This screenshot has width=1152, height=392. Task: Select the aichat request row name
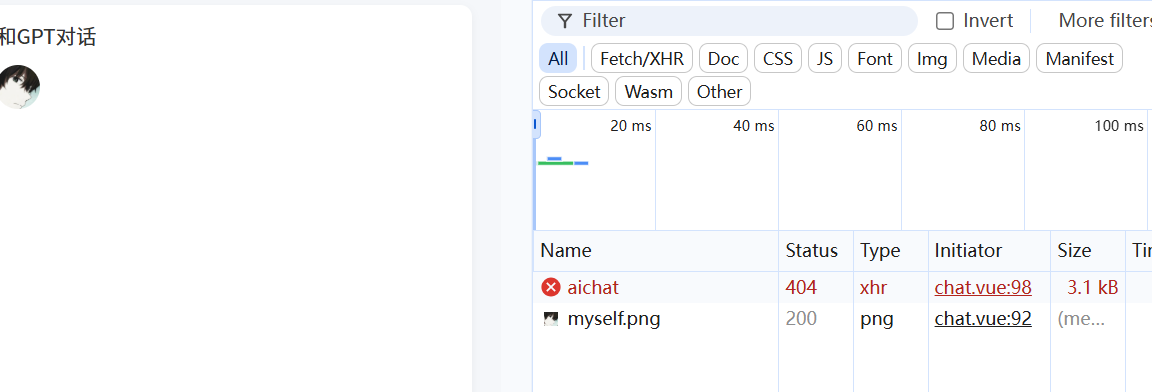pos(594,287)
